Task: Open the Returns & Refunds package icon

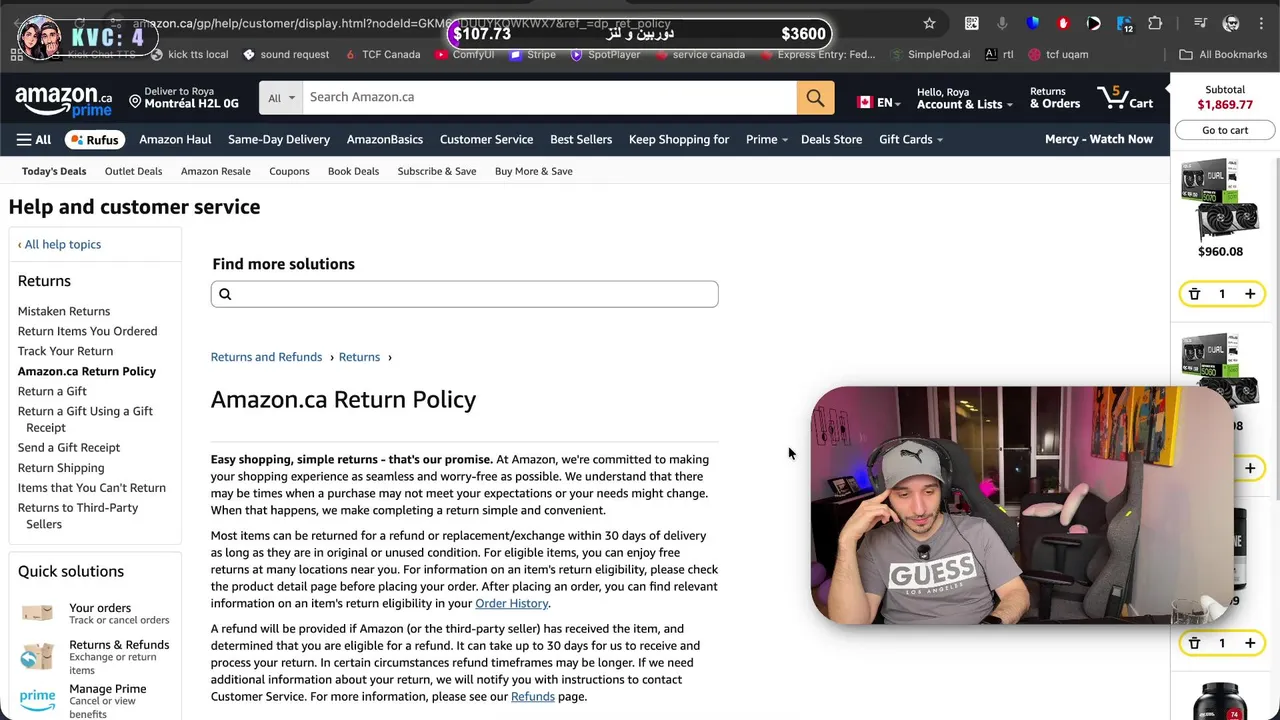Action: (38, 656)
